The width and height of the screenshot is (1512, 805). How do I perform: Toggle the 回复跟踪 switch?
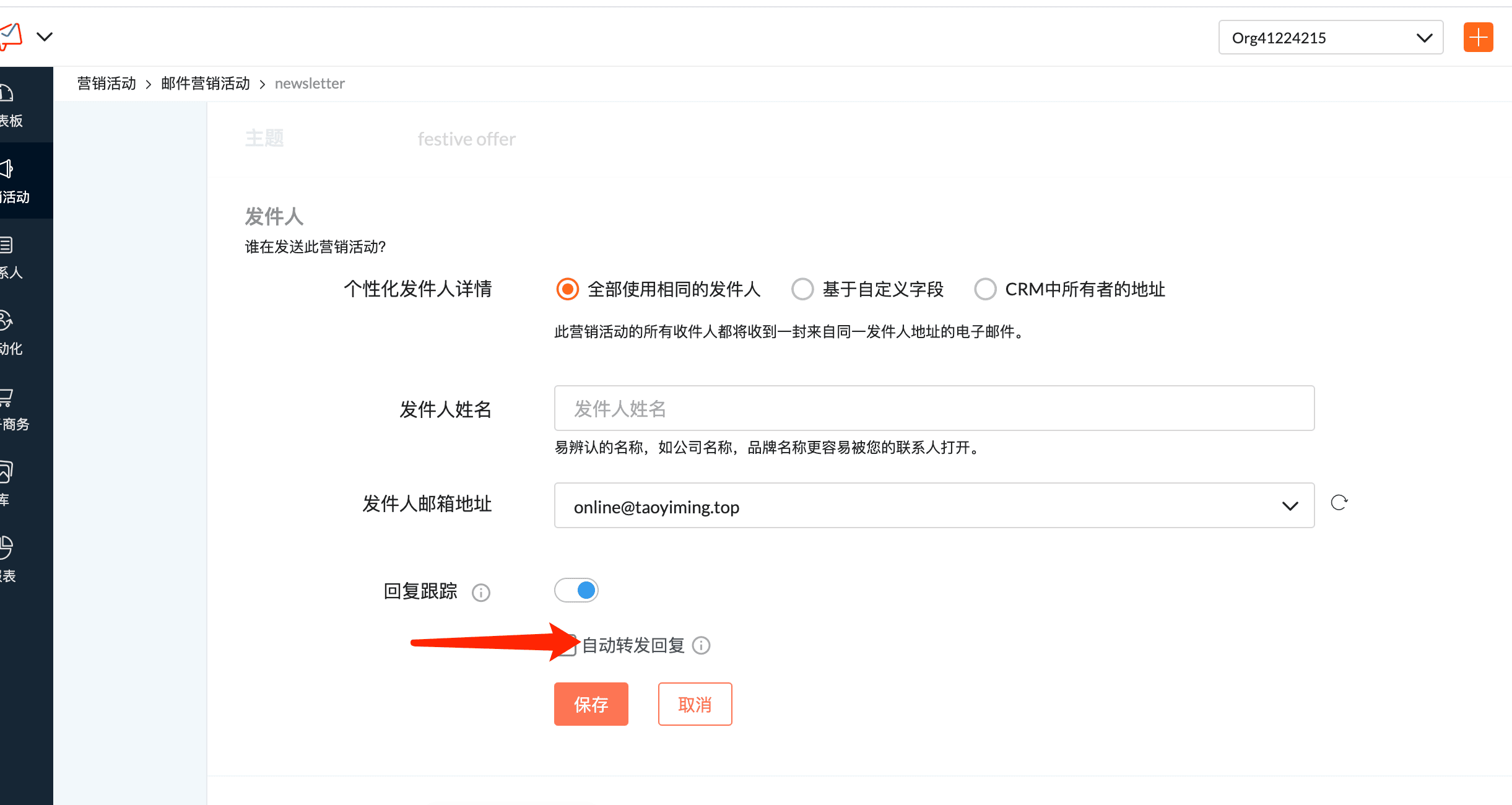(576, 590)
